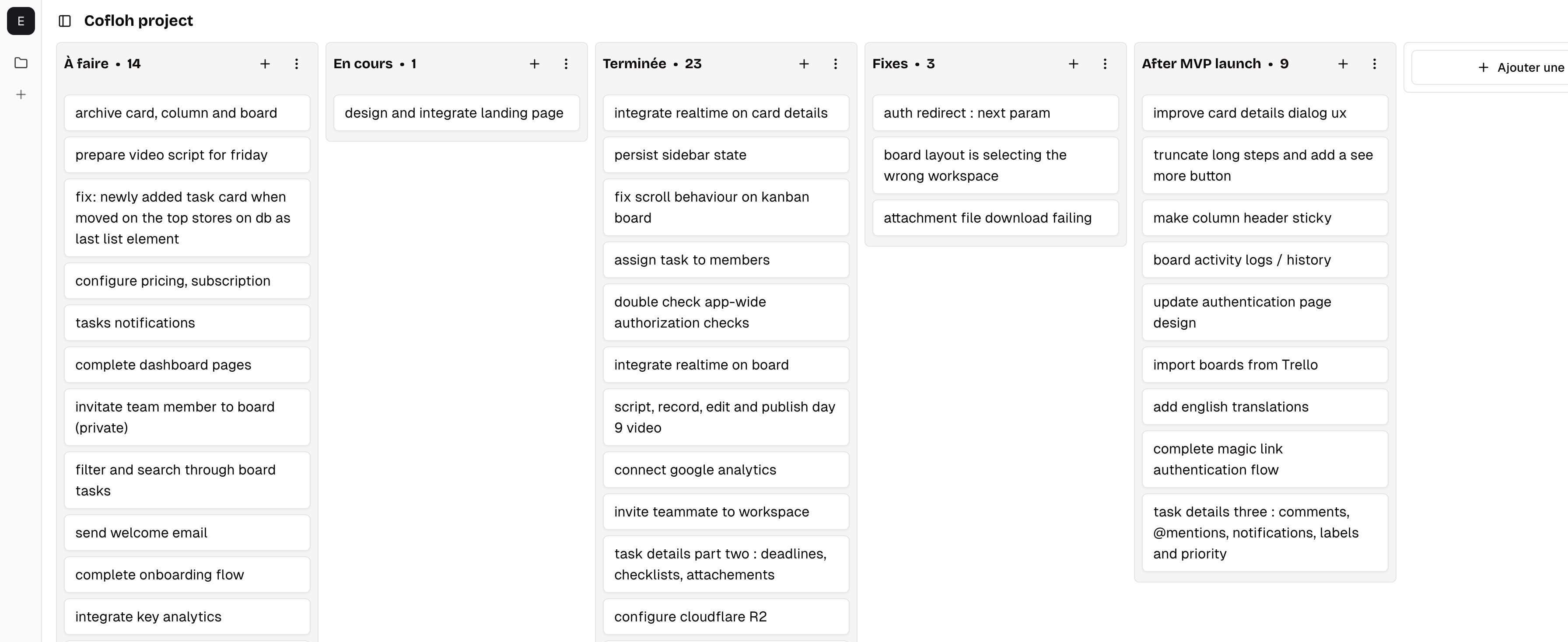Add a card to After MVP launch column
Image resolution: width=1568 pixels, height=642 pixels.
point(1343,64)
